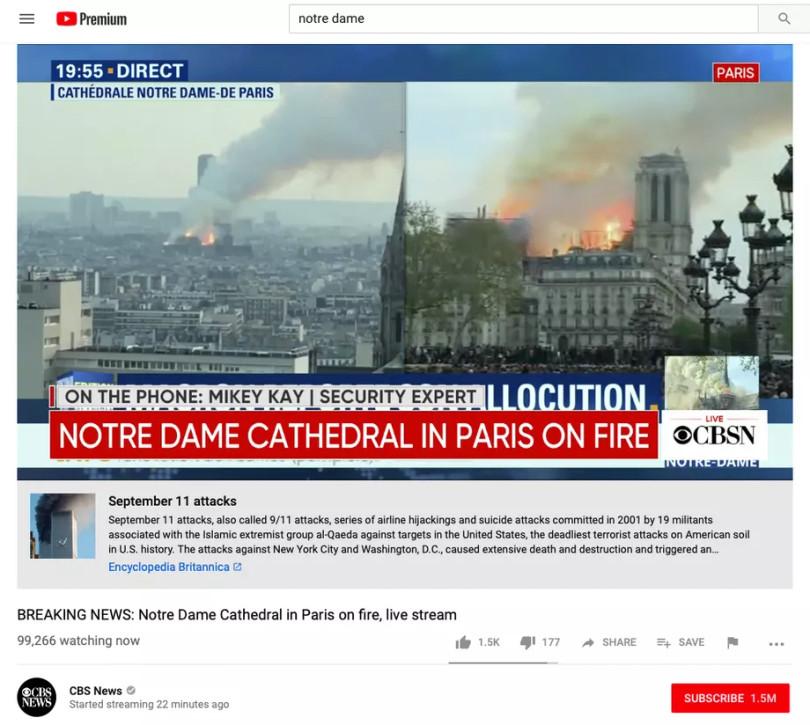The image size is (810, 725).
Task: Go to the CBS News channel name
Action: point(95,690)
